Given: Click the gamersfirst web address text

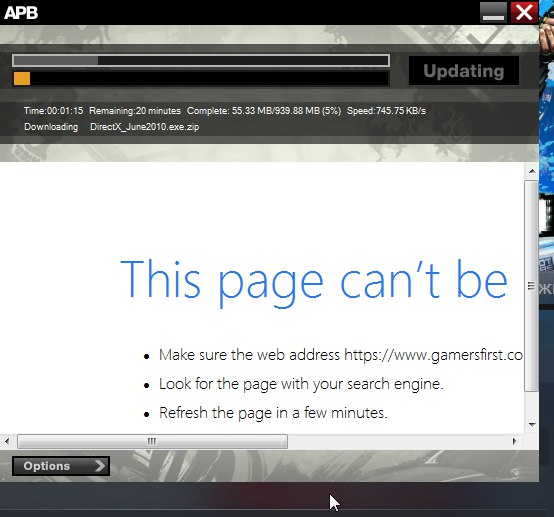Looking at the screenshot, I should [x=433, y=355].
